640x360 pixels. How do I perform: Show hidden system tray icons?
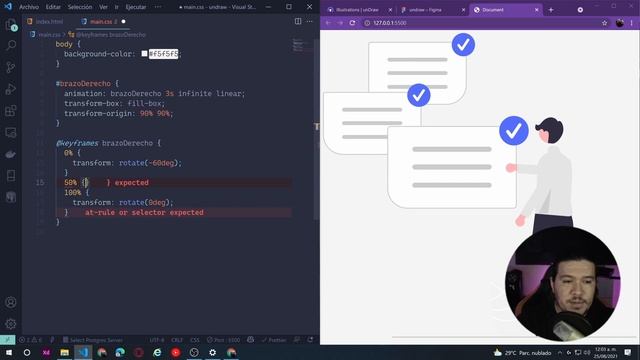click(560, 353)
